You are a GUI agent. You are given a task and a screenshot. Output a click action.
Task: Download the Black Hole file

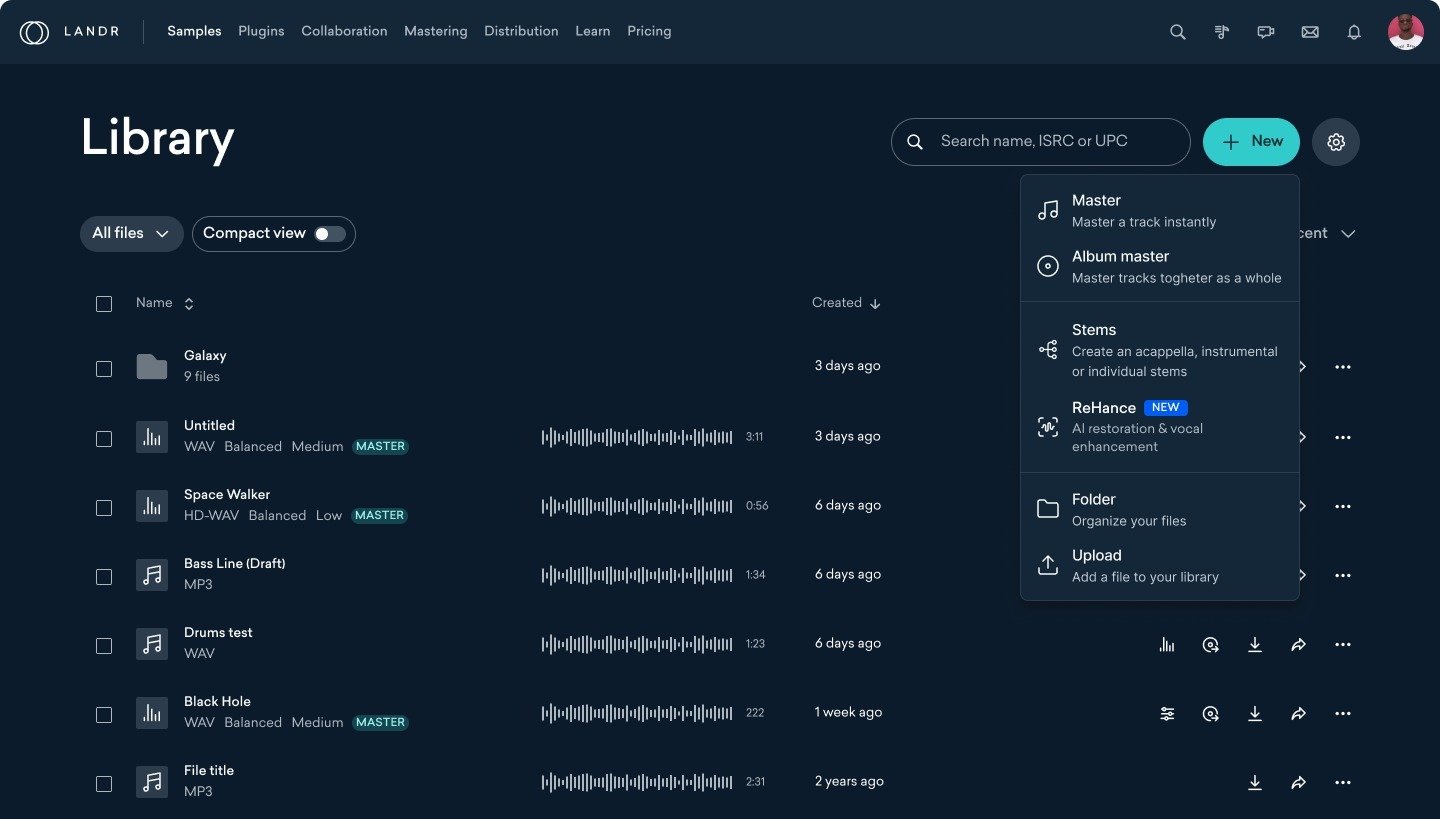1255,714
